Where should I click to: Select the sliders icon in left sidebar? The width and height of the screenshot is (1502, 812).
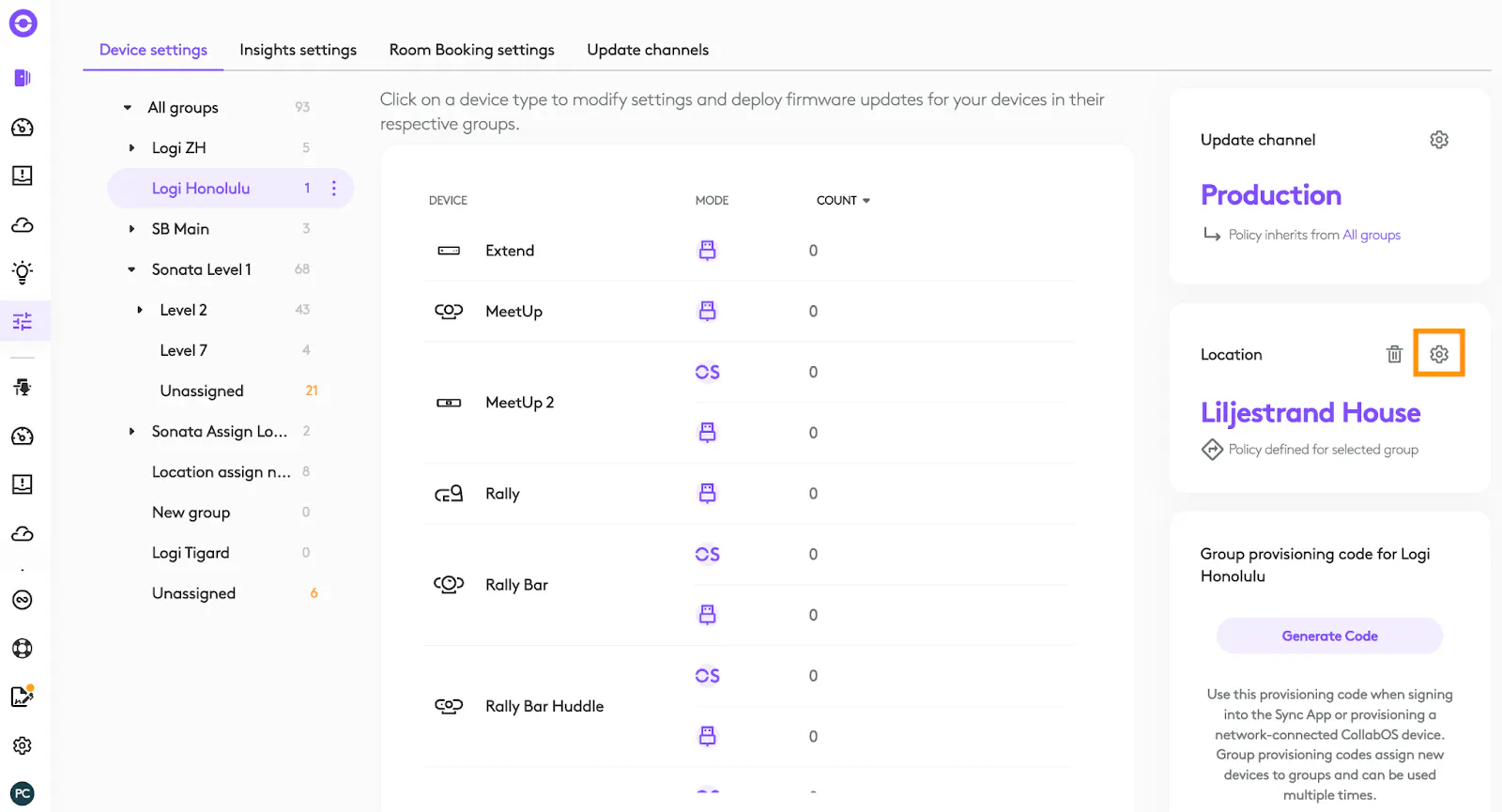pos(23,322)
